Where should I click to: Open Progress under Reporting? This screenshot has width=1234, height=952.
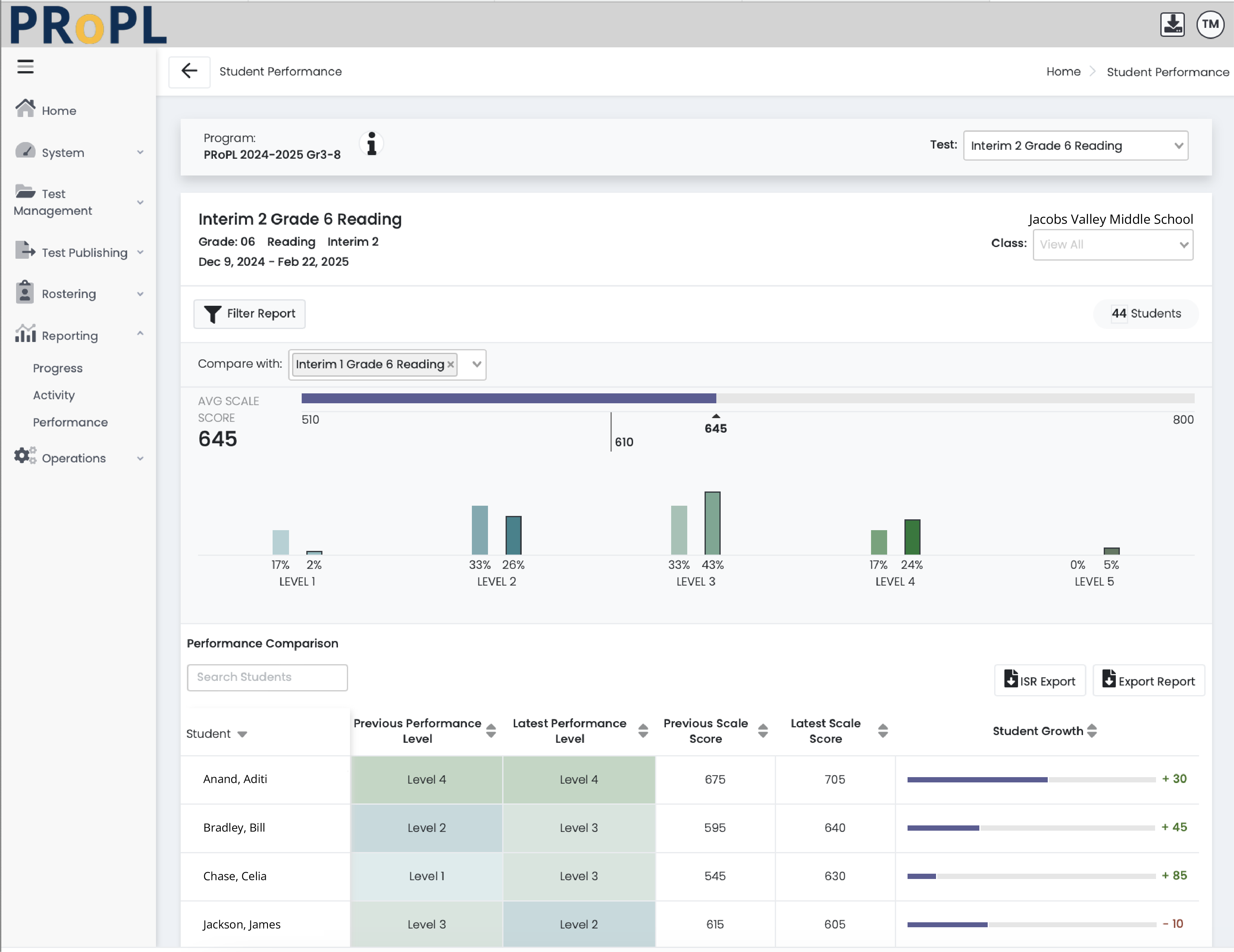pos(58,368)
